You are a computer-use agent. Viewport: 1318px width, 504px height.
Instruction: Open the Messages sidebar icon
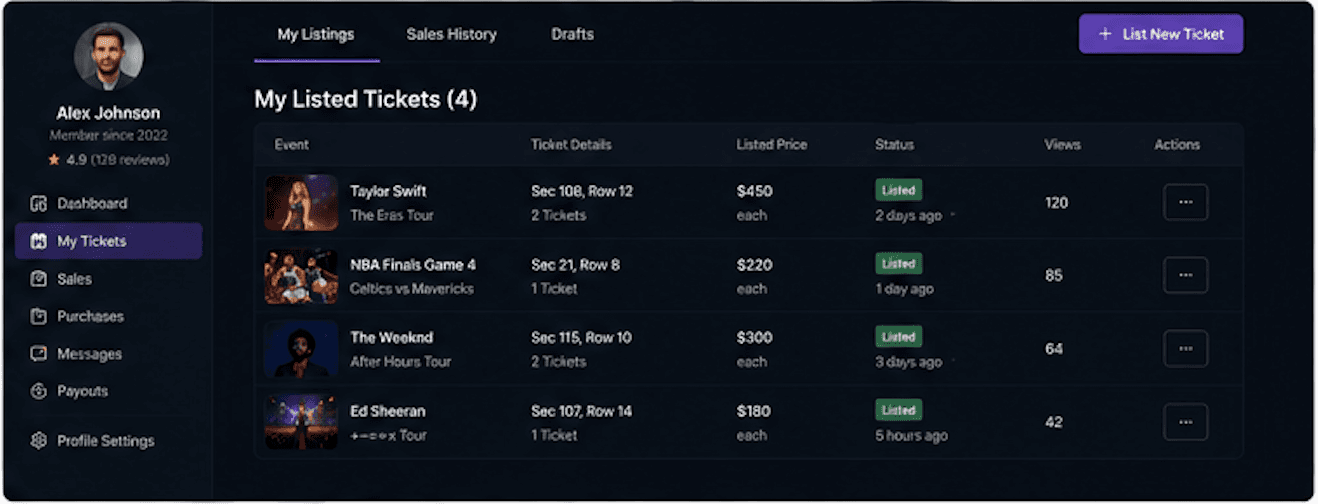(39, 354)
